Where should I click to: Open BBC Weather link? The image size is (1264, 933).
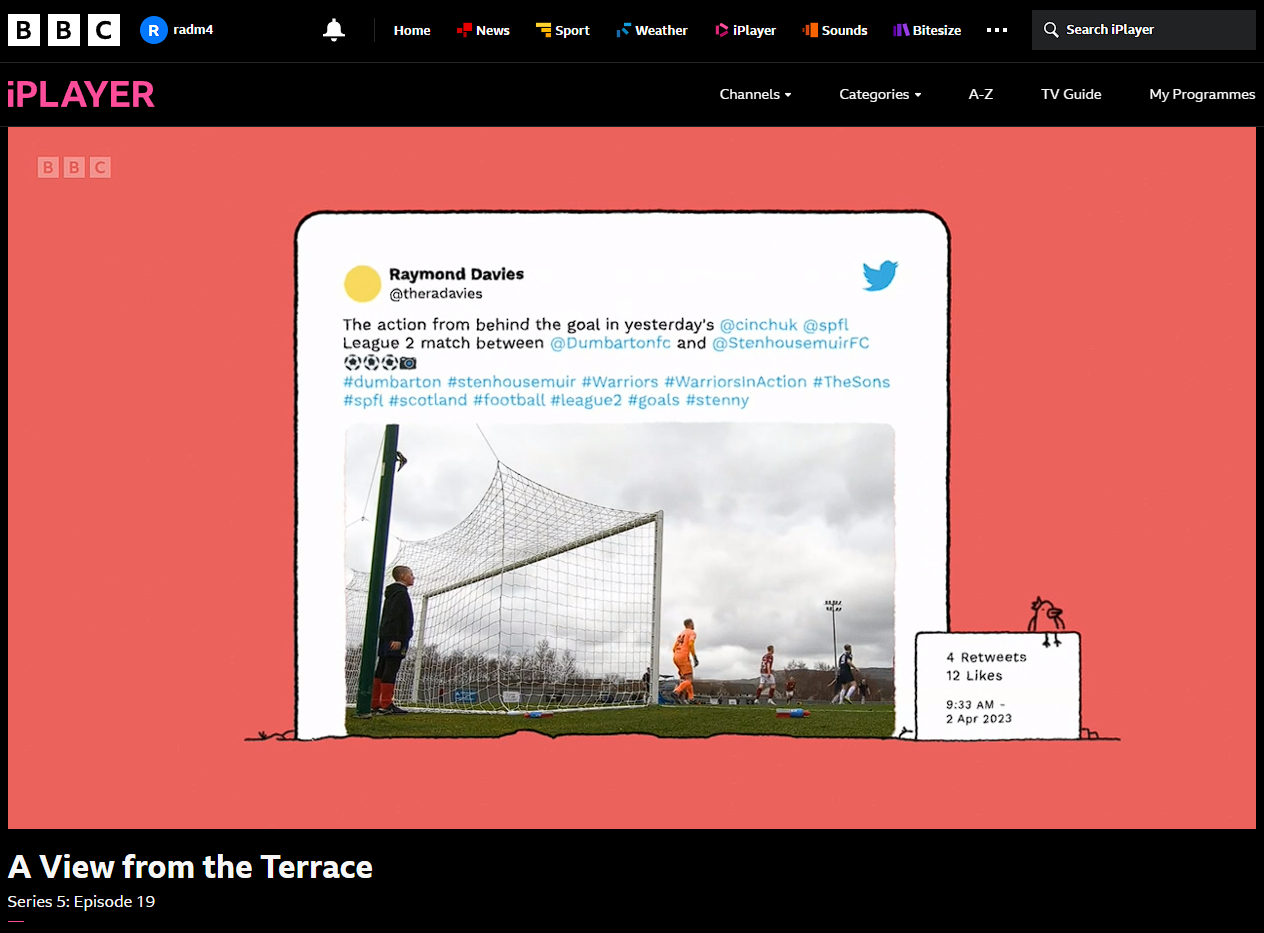coord(652,30)
